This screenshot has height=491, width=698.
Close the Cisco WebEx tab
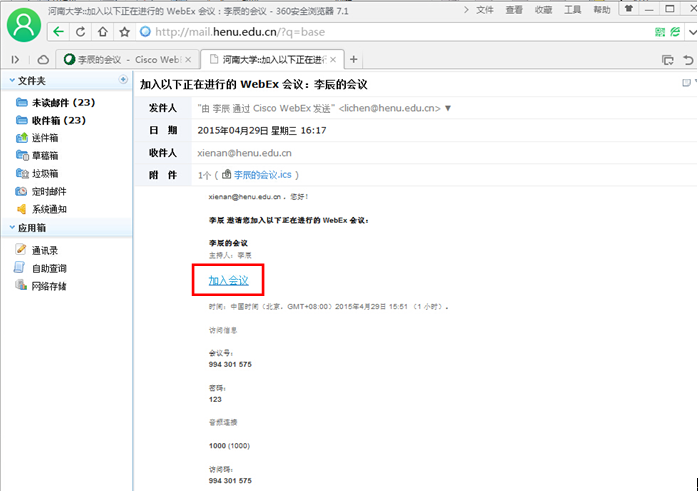click(x=188, y=60)
